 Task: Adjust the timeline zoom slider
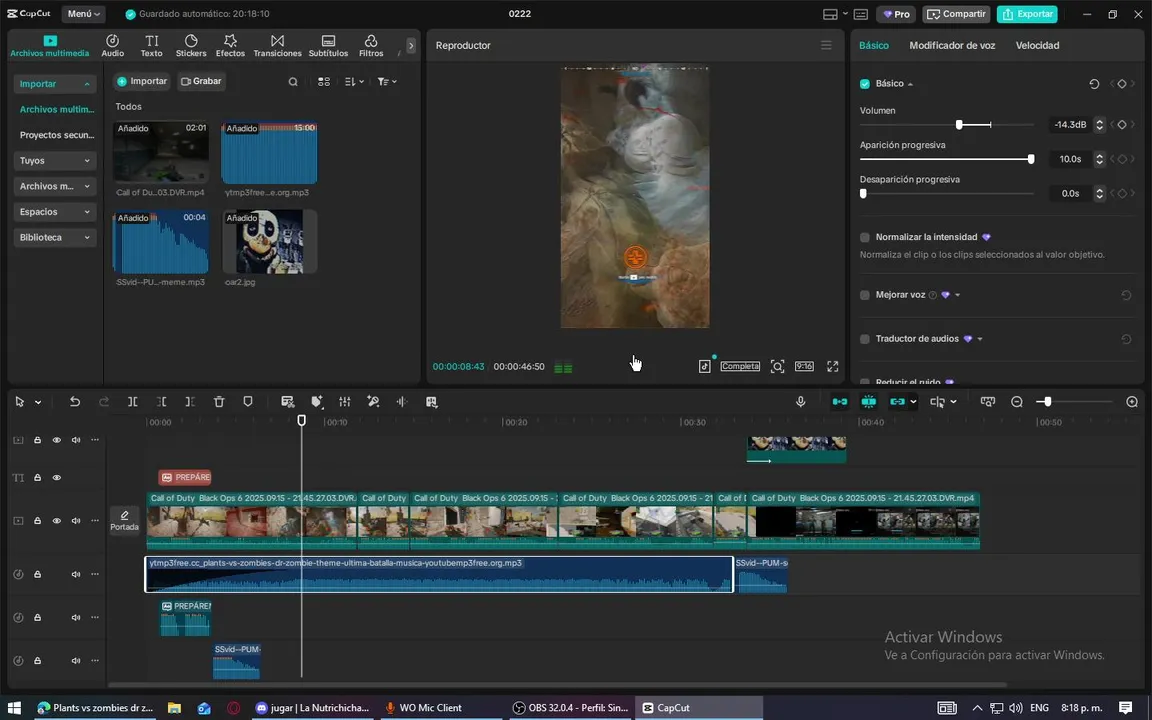[1048, 401]
